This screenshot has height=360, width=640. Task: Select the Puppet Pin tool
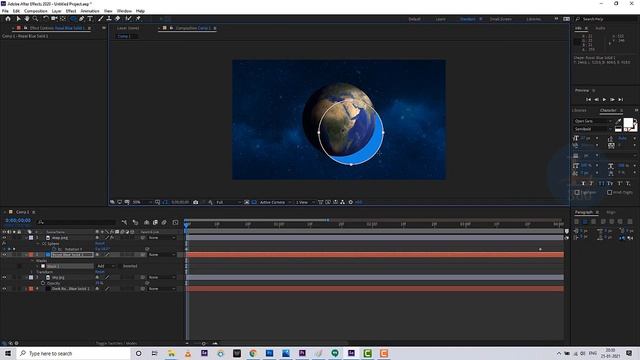138,18
